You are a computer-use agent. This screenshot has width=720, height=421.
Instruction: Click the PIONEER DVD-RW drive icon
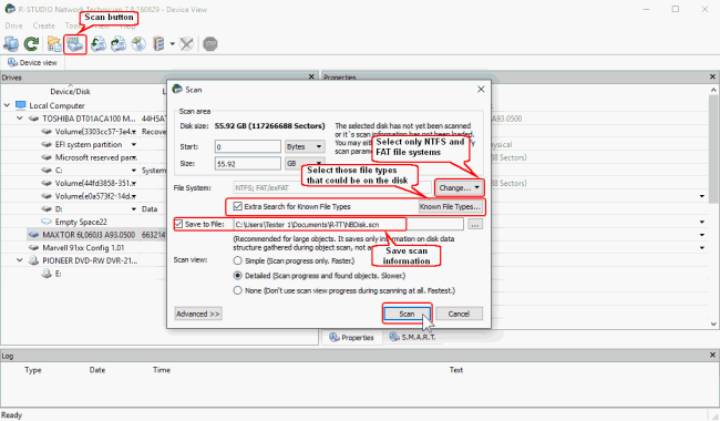(x=34, y=260)
